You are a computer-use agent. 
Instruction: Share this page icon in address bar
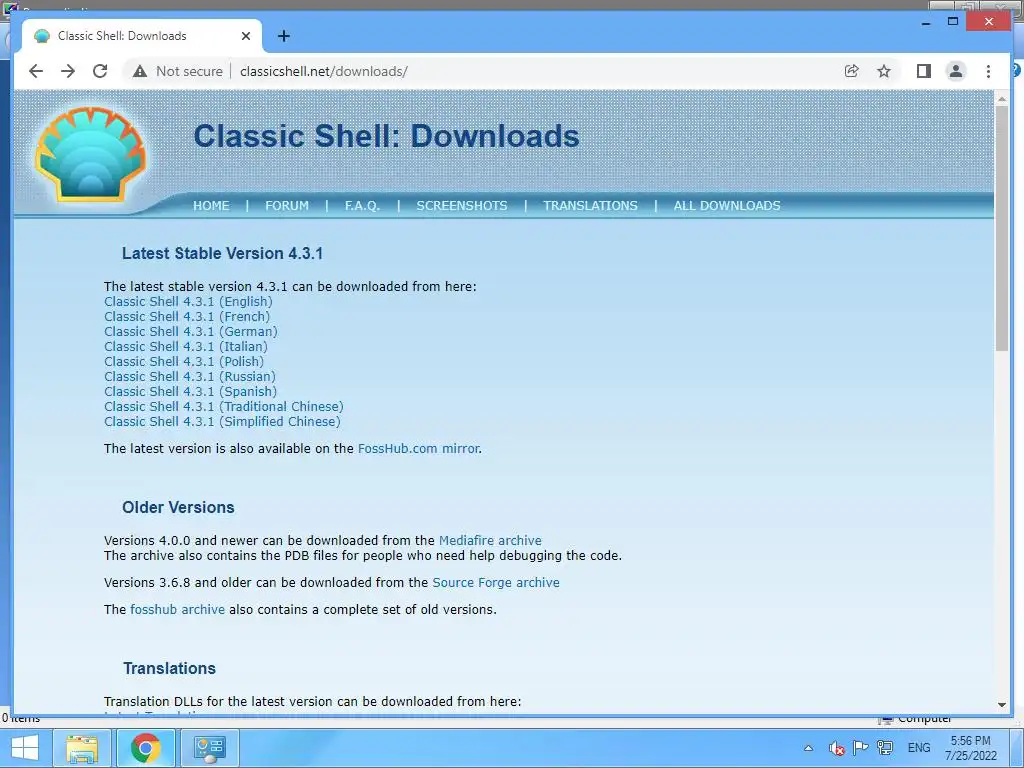point(852,71)
